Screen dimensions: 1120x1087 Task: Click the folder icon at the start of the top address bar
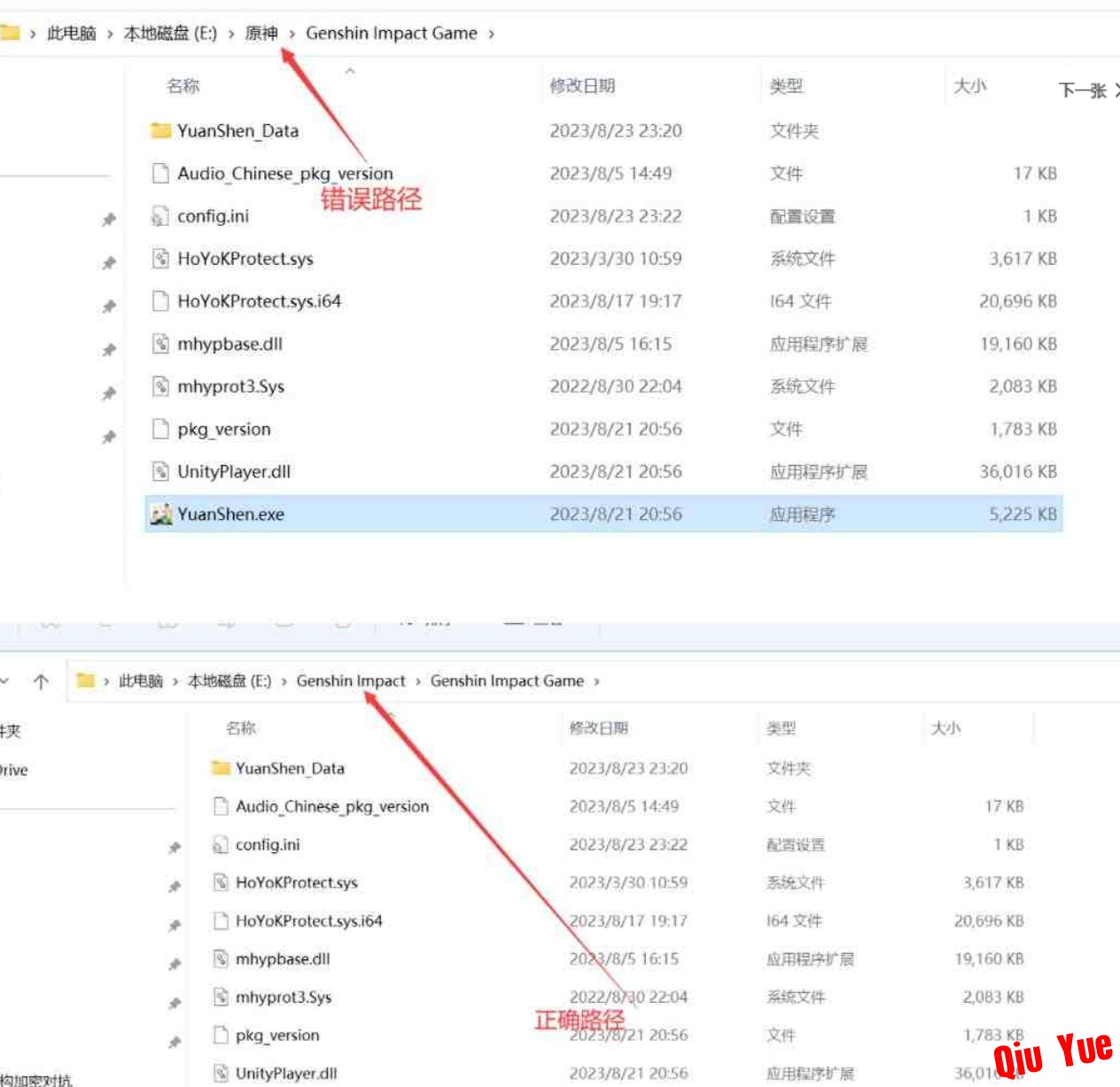[10, 34]
